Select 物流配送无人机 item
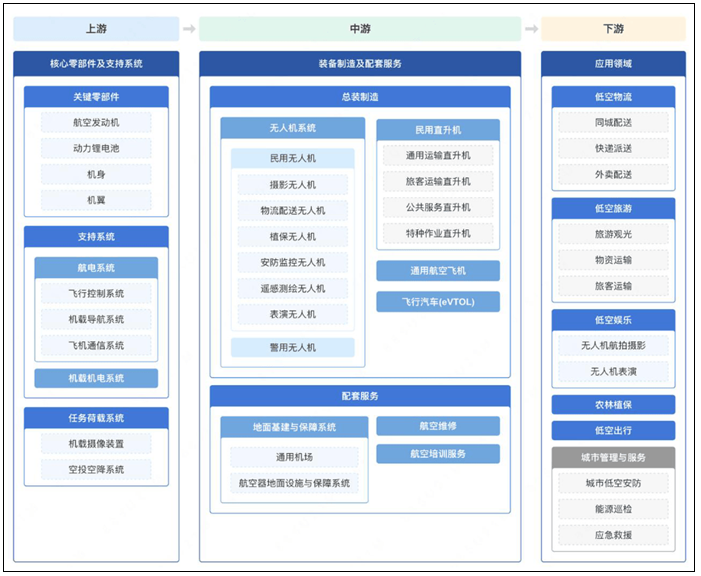Image resolution: width=701 pixels, height=576 pixels. (x=293, y=211)
